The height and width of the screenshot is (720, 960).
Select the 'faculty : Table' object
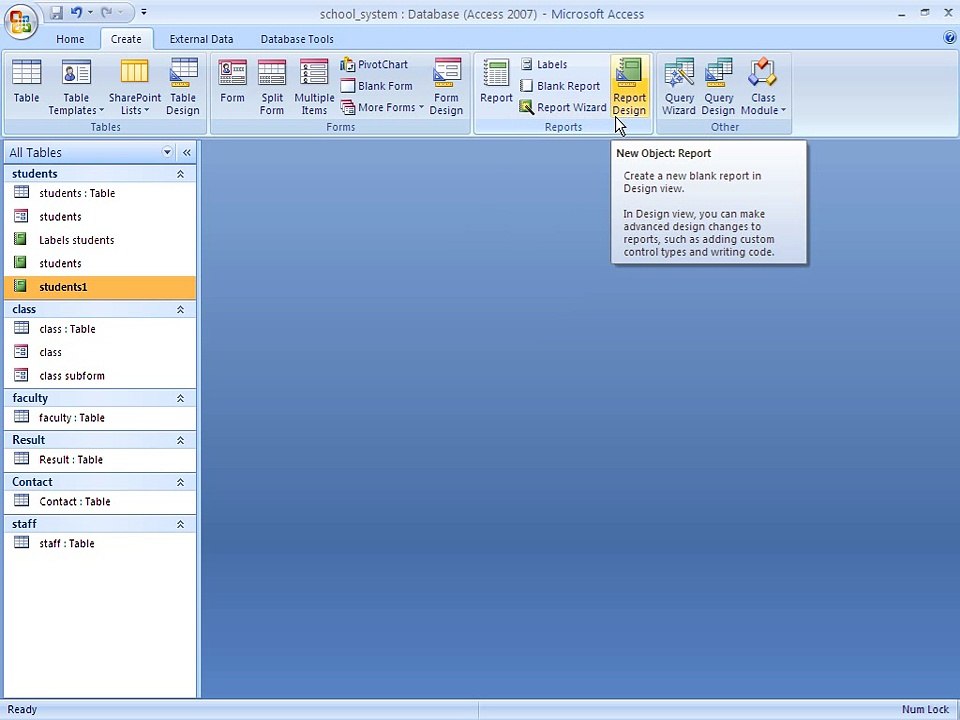pos(100,418)
